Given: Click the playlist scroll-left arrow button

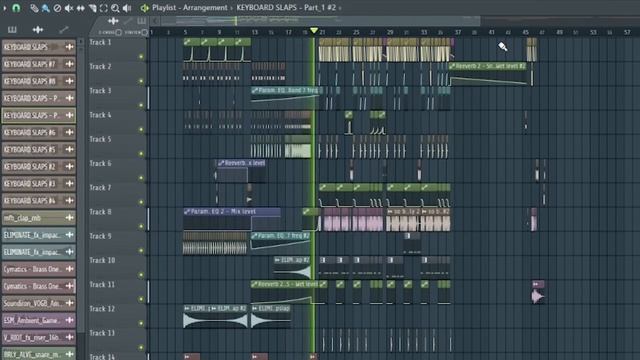Looking at the screenshot, I should coord(155,20).
